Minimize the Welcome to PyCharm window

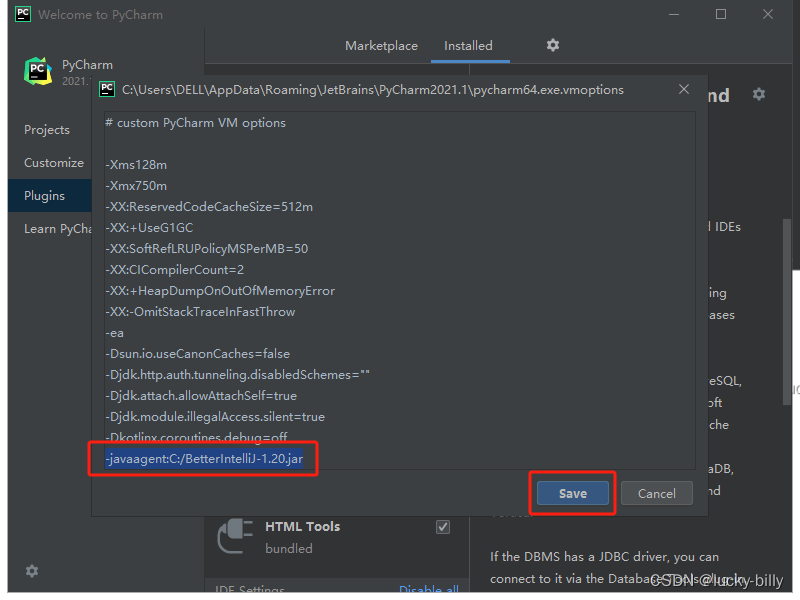pyautogui.click(x=674, y=14)
